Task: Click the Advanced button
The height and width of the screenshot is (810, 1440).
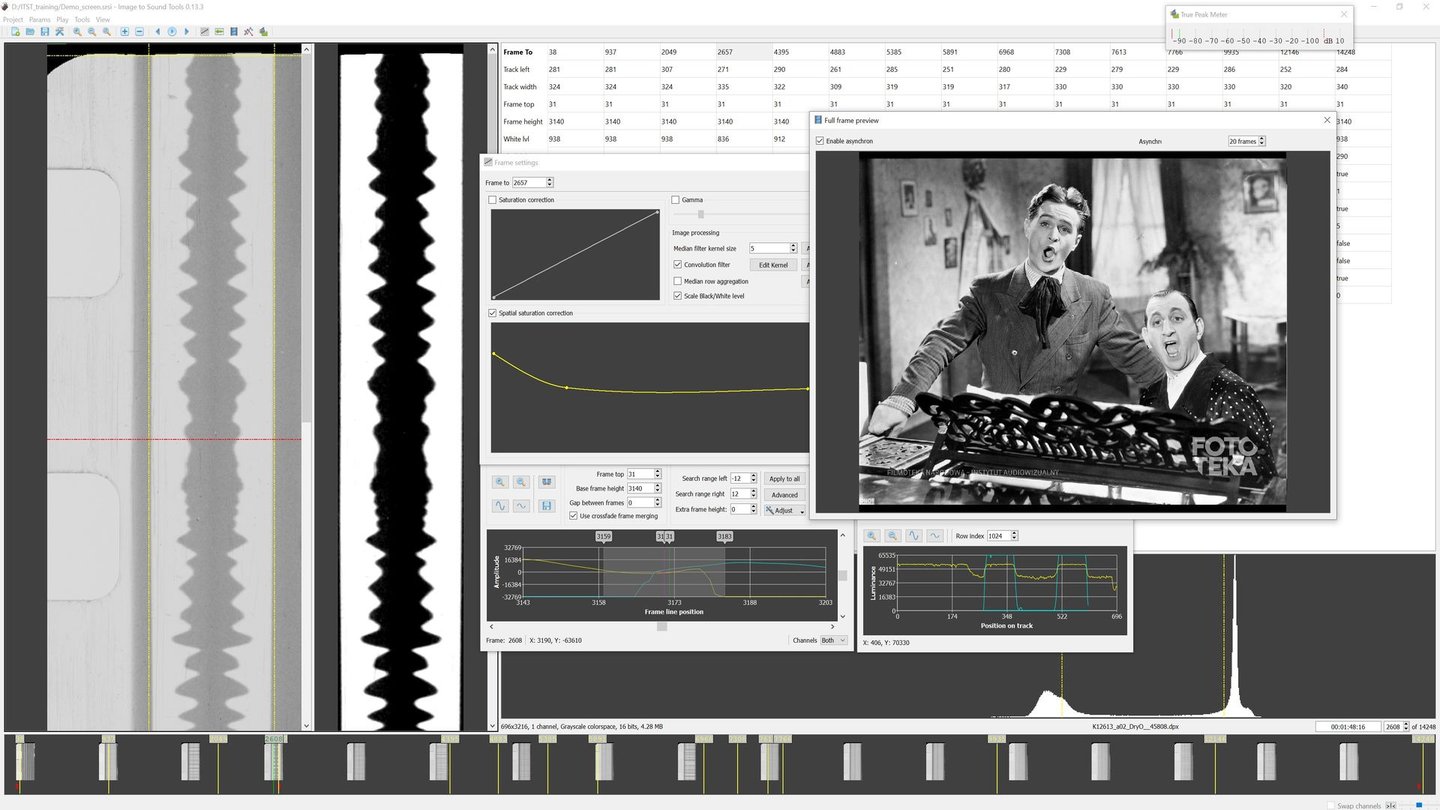Action: click(x=784, y=495)
